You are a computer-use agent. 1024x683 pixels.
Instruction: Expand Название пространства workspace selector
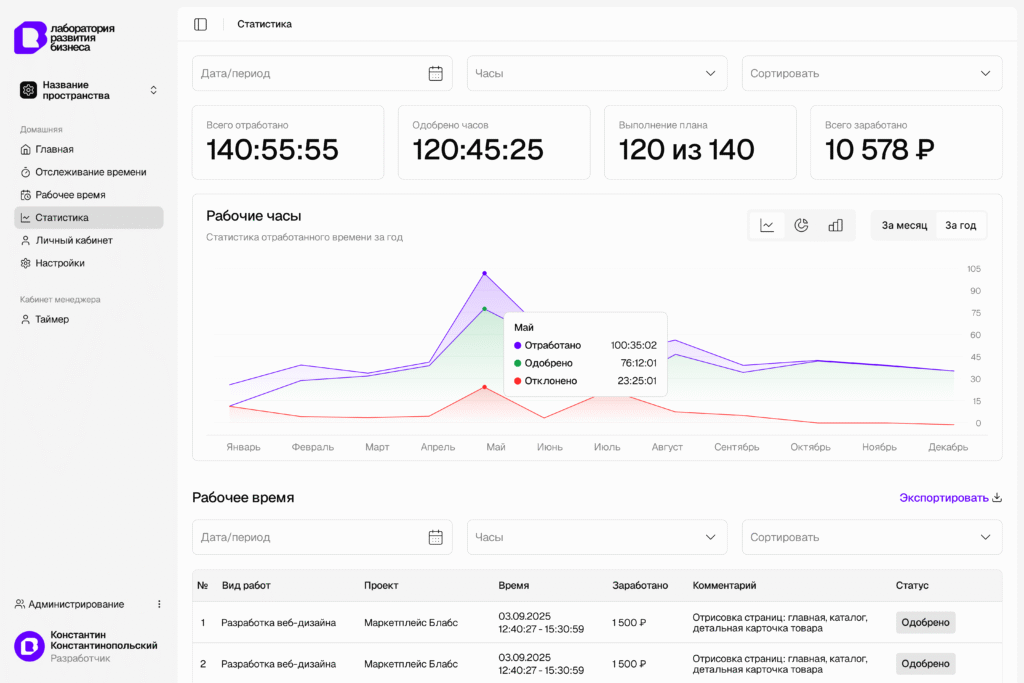(x=89, y=90)
